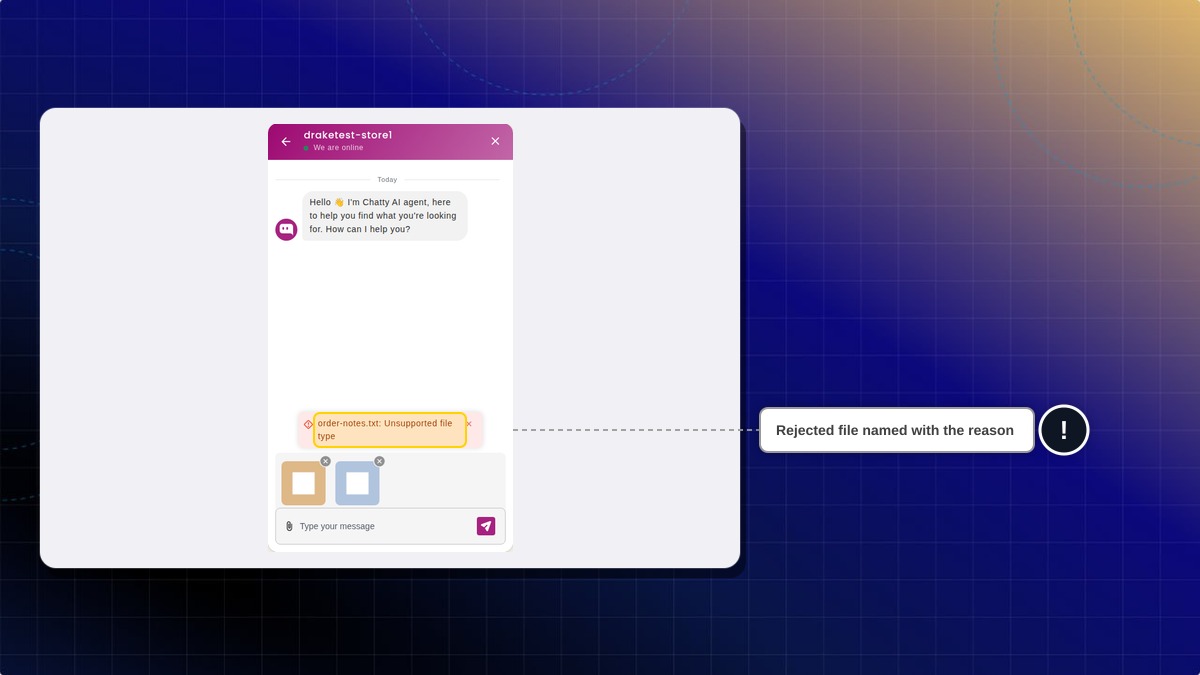
Task: Click the Chatty AI greeting message bubble
Action: click(x=385, y=216)
